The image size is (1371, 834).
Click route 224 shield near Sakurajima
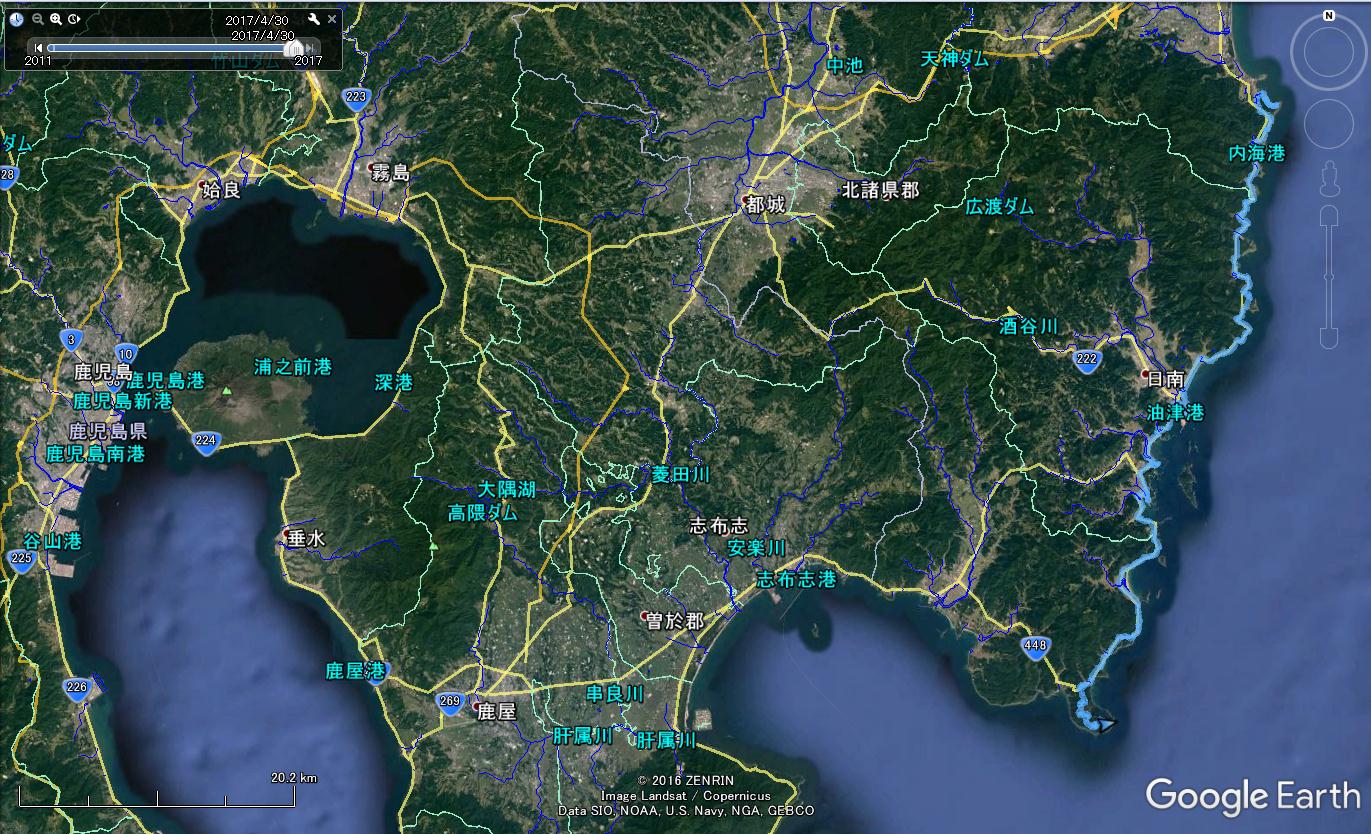[x=205, y=441]
